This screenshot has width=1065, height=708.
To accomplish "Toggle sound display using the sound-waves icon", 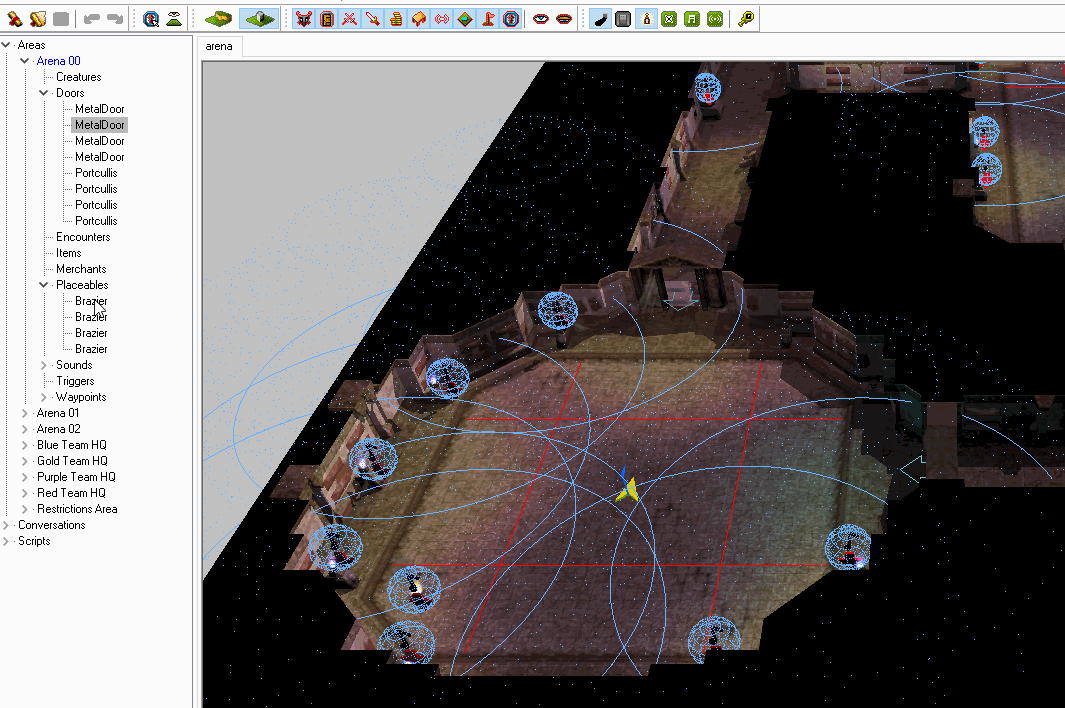I will (x=442, y=19).
